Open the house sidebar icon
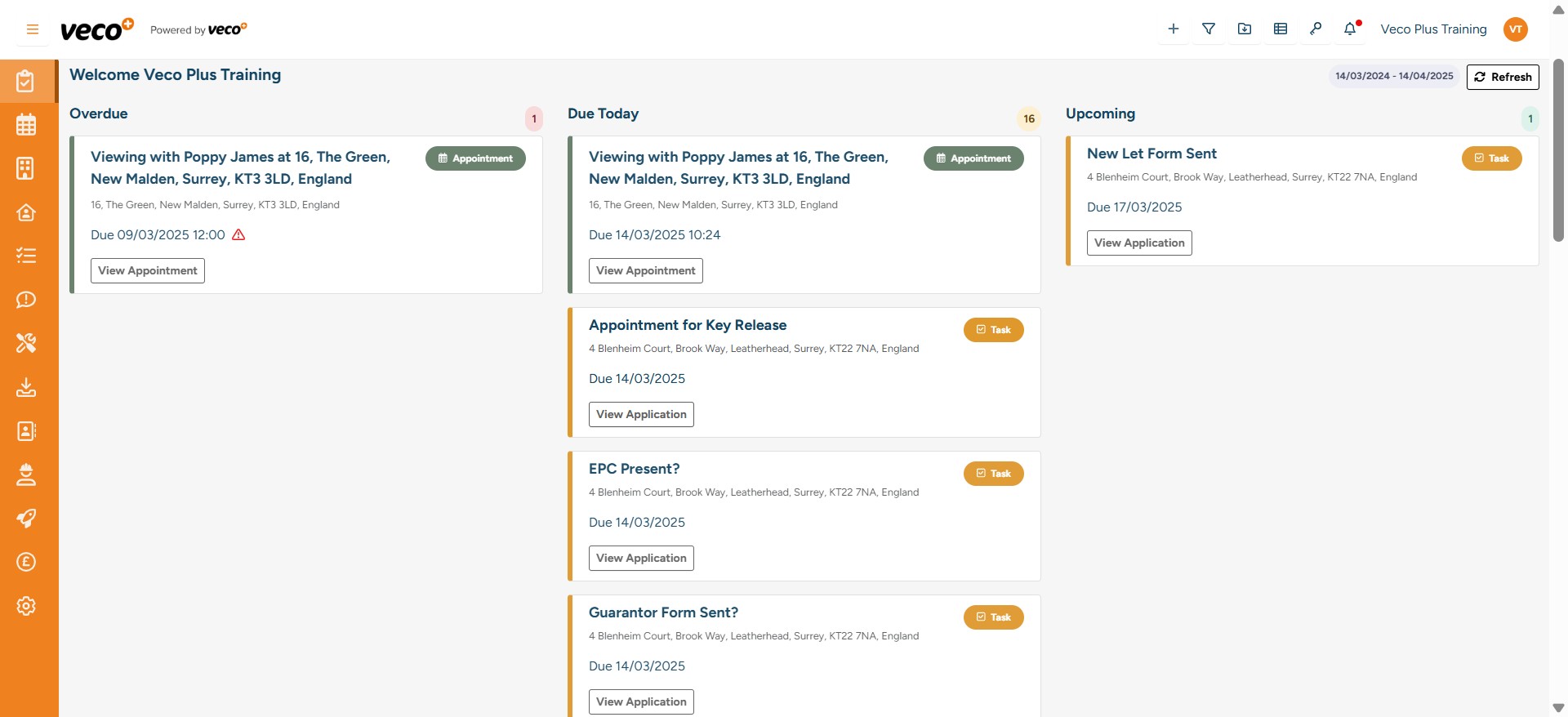Image resolution: width=1568 pixels, height=717 pixels. 26,212
